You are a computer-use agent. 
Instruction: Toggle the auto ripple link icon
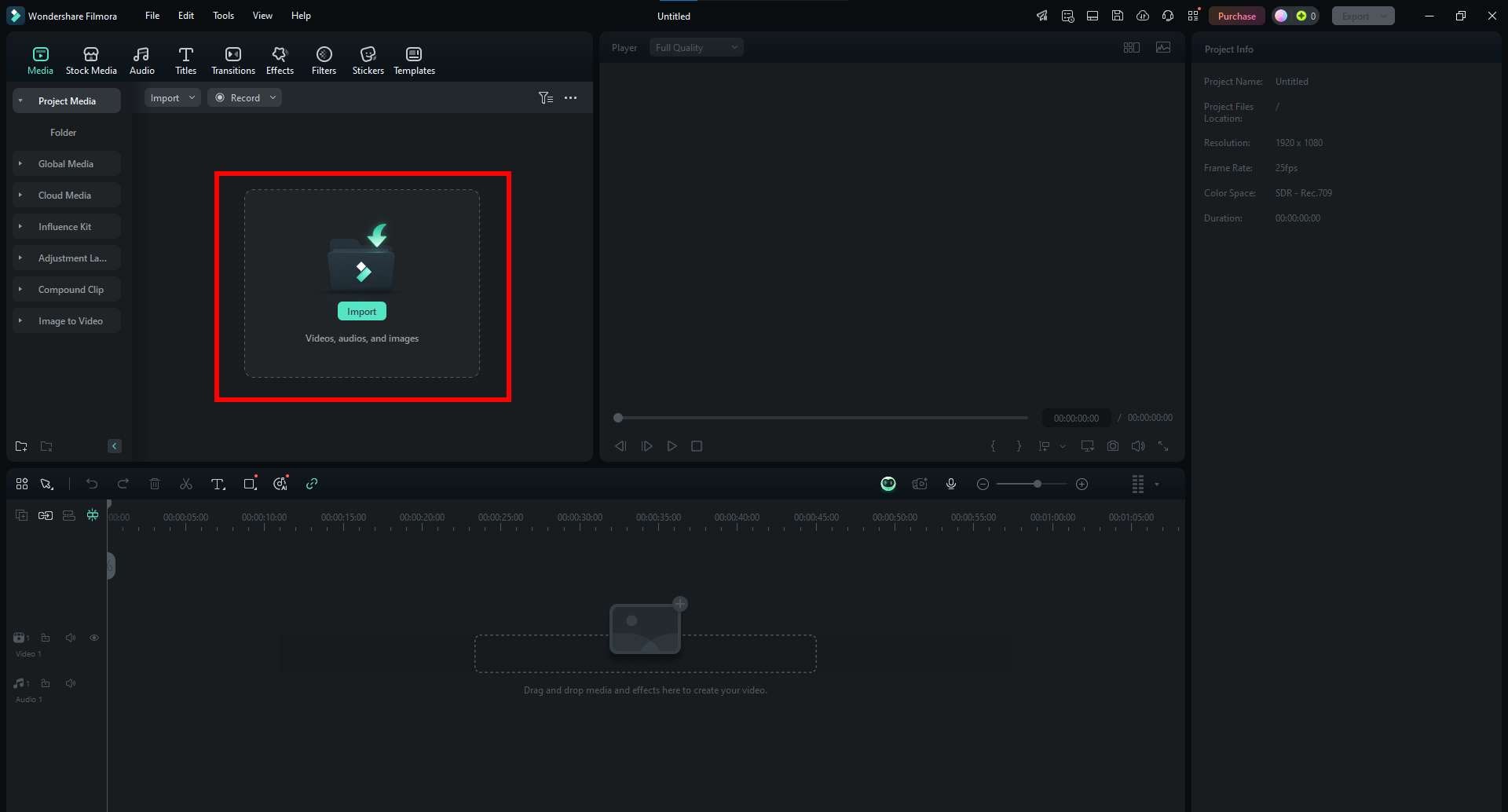[x=46, y=516]
